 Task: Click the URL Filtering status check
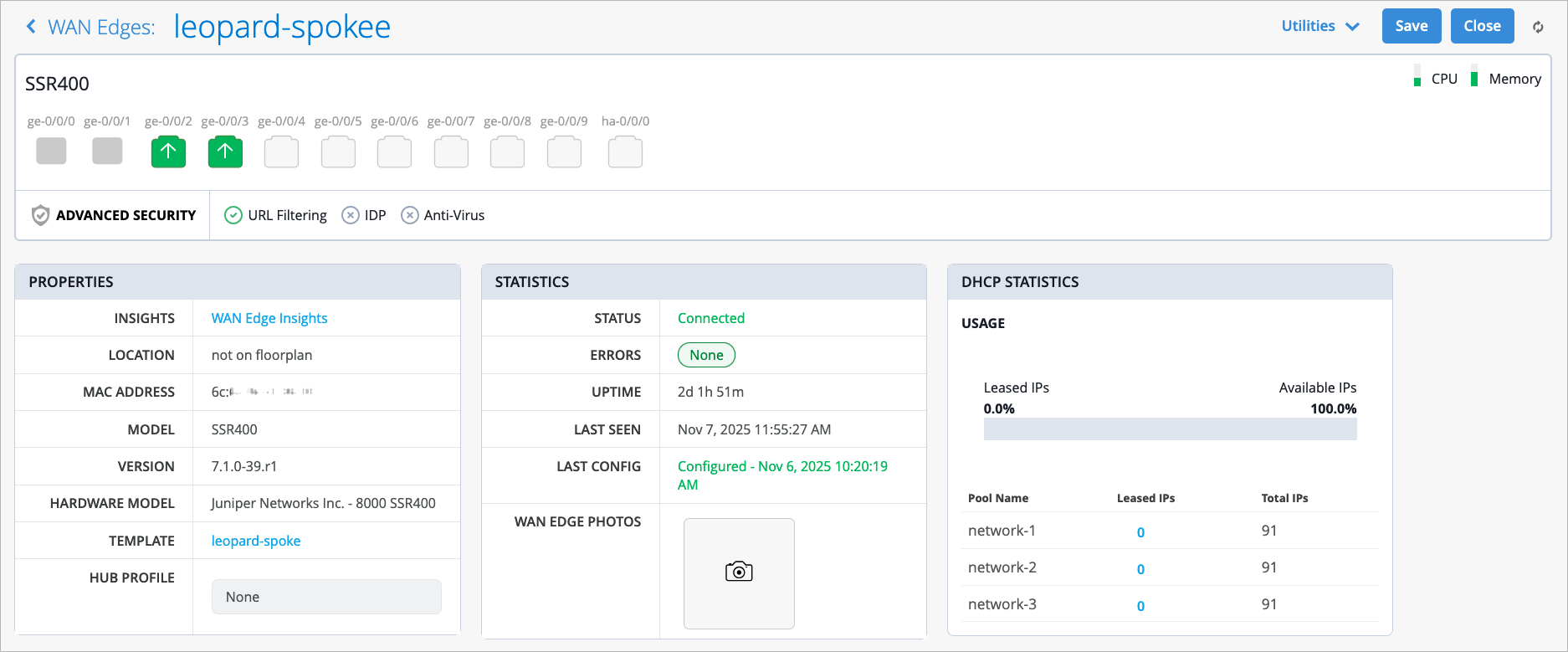[x=233, y=215]
